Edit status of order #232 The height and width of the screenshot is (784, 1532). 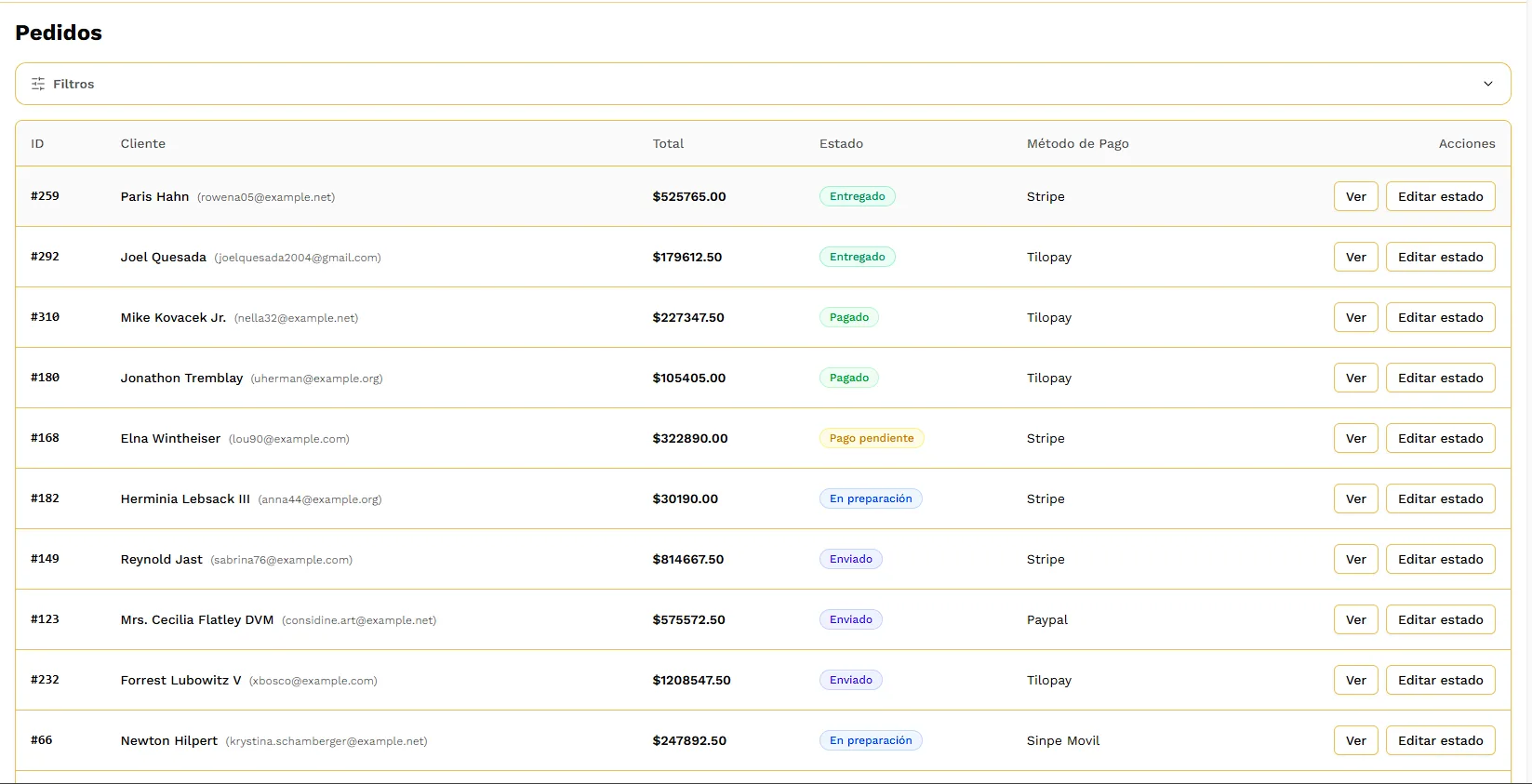click(x=1440, y=680)
